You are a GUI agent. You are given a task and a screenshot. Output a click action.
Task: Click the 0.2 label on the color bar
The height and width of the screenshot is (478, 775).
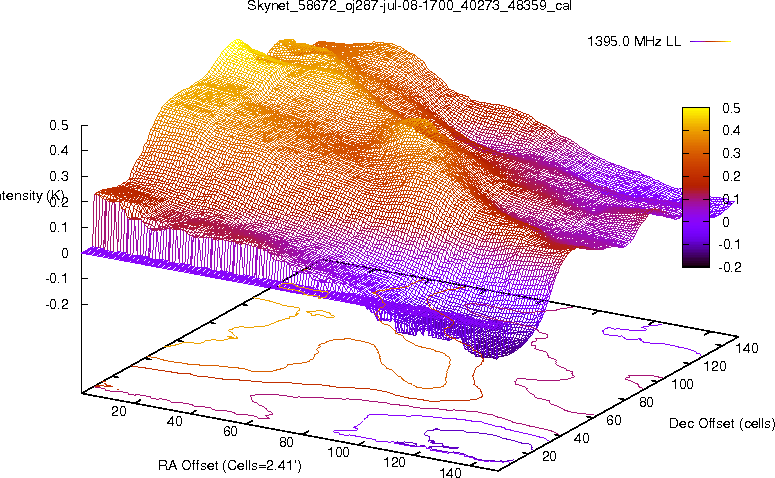click(731, 176)
